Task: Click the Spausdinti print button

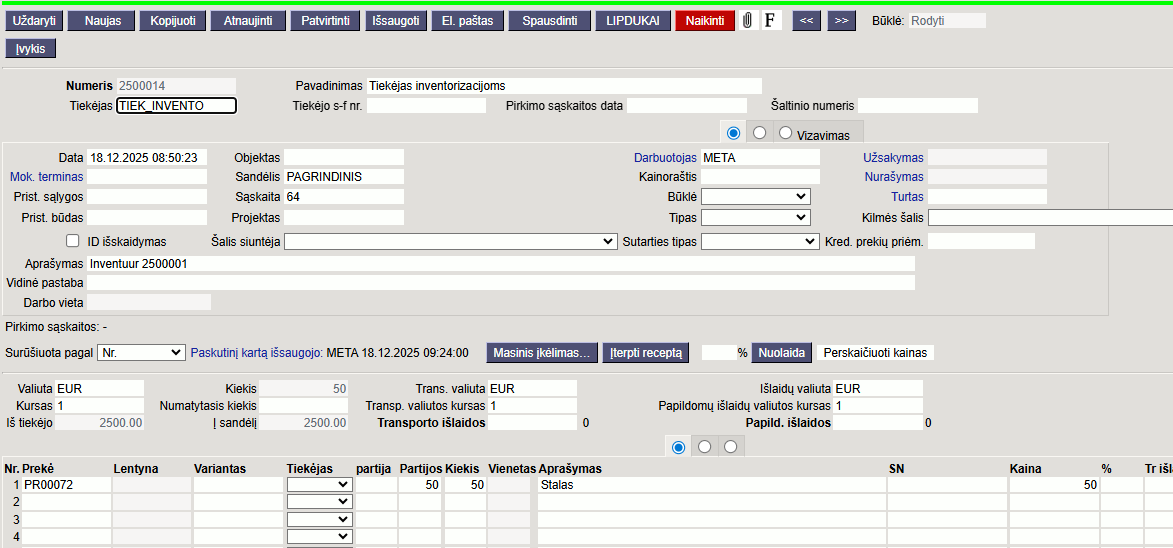Action: click(x=549, y=20)
